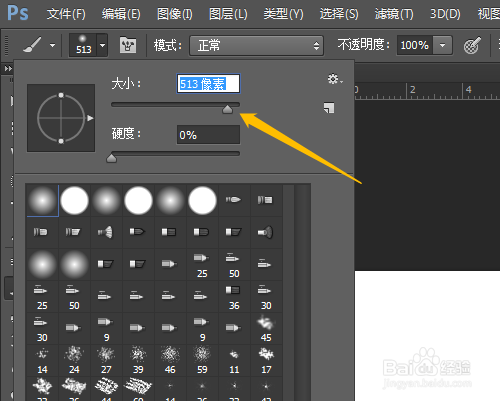
Task: Open the 图像(I) menu
Action: [x=175, y=14]
